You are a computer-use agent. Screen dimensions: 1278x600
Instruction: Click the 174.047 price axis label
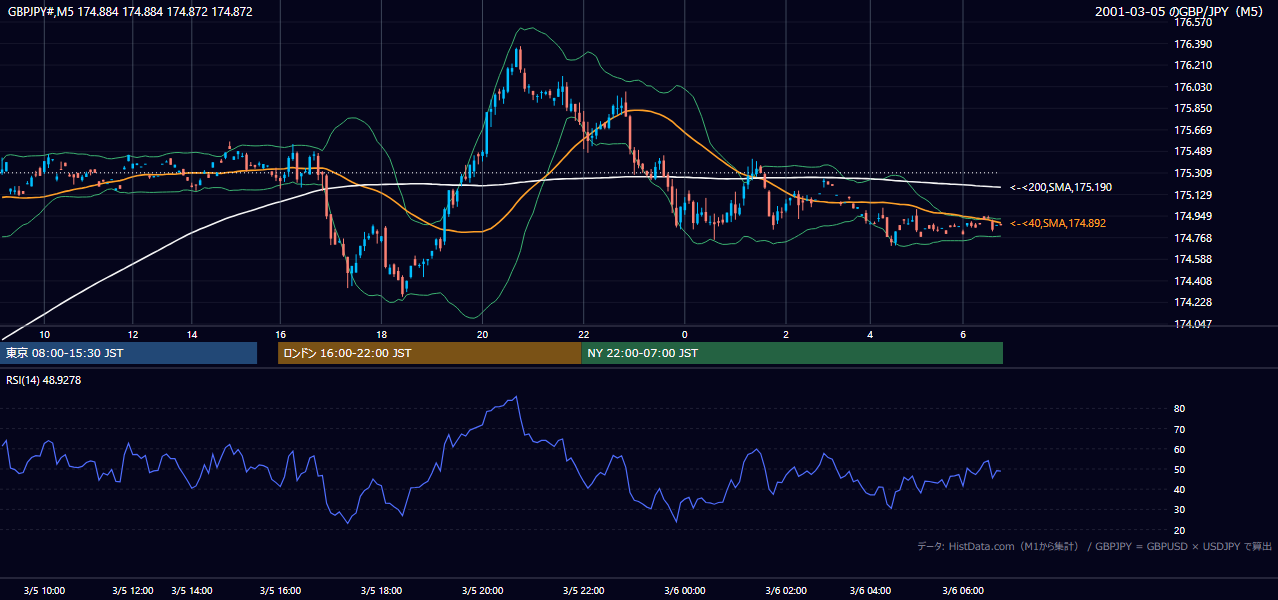(1192, 324)
